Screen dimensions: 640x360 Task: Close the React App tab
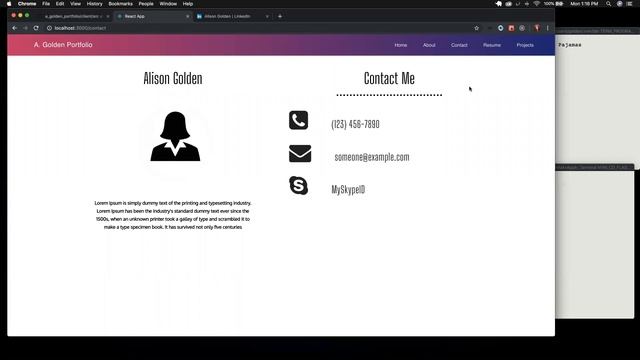[188, 16]
